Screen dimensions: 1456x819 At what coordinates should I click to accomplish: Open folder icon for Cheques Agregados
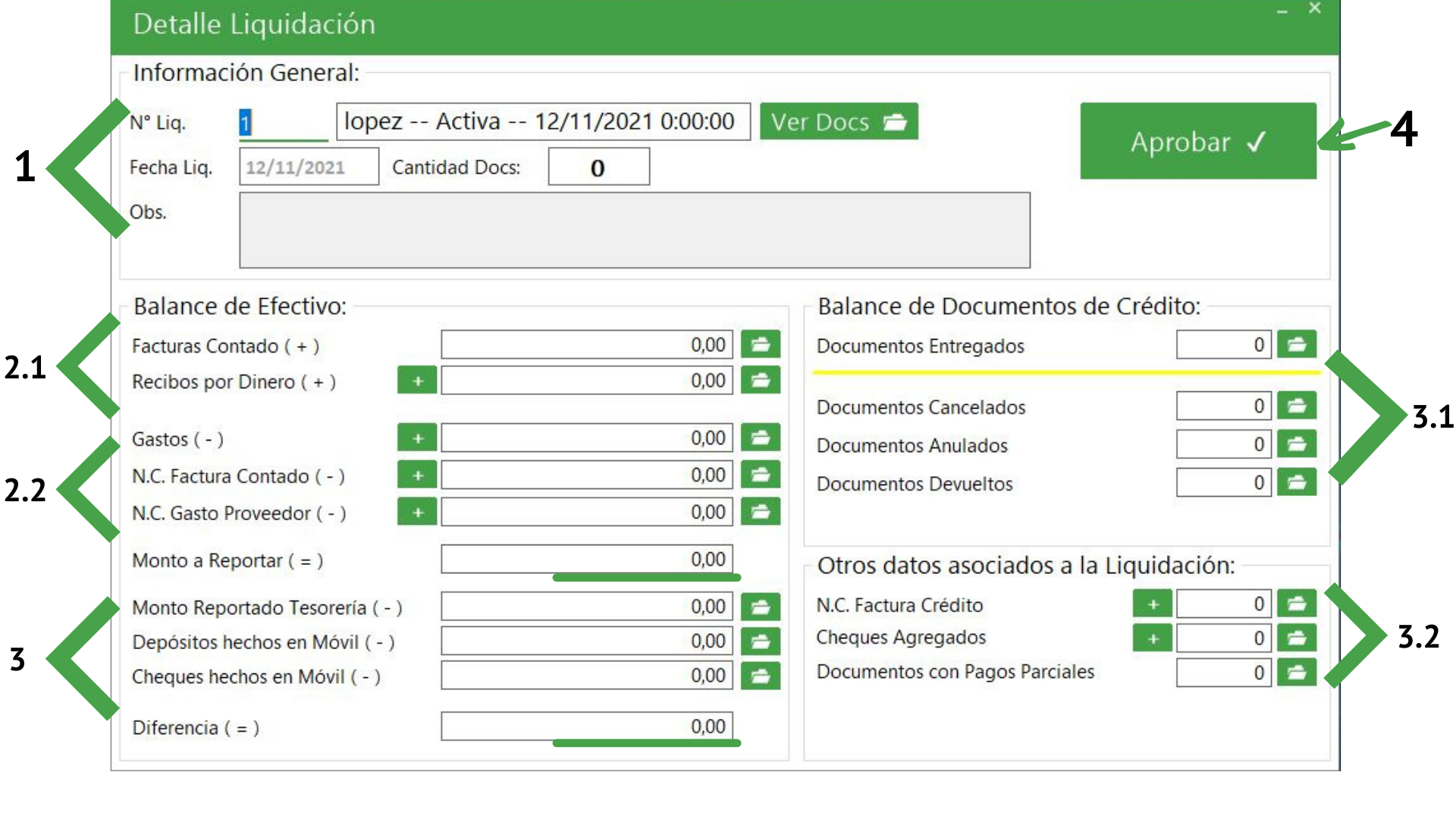1296,639
